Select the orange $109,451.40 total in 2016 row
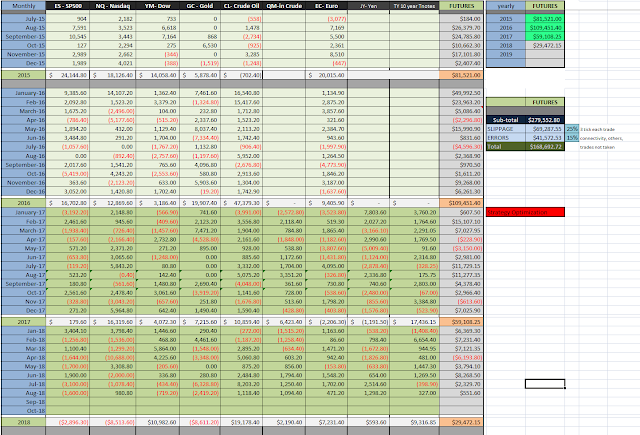 coord(461,203)
